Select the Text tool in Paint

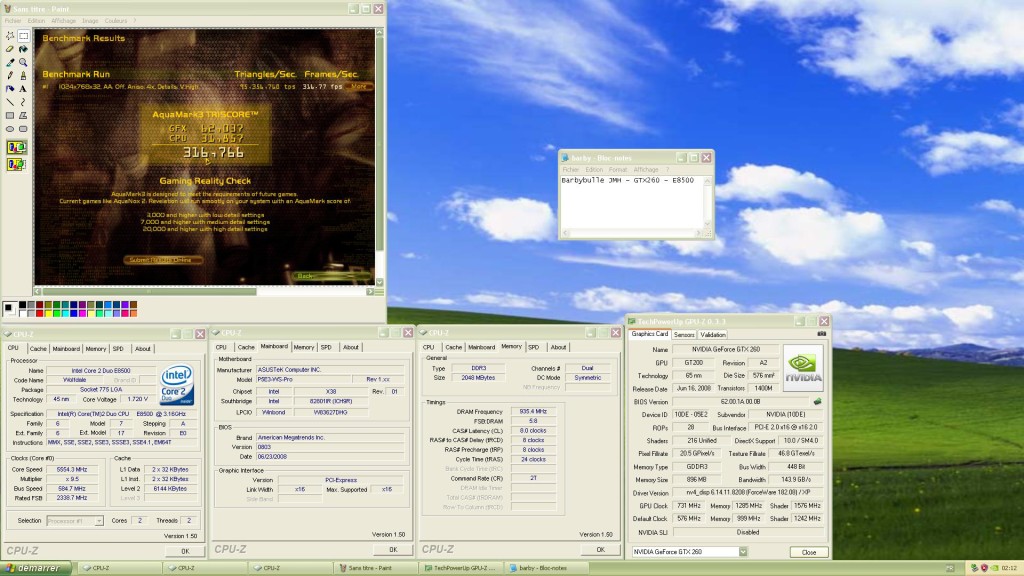[24, 89]
